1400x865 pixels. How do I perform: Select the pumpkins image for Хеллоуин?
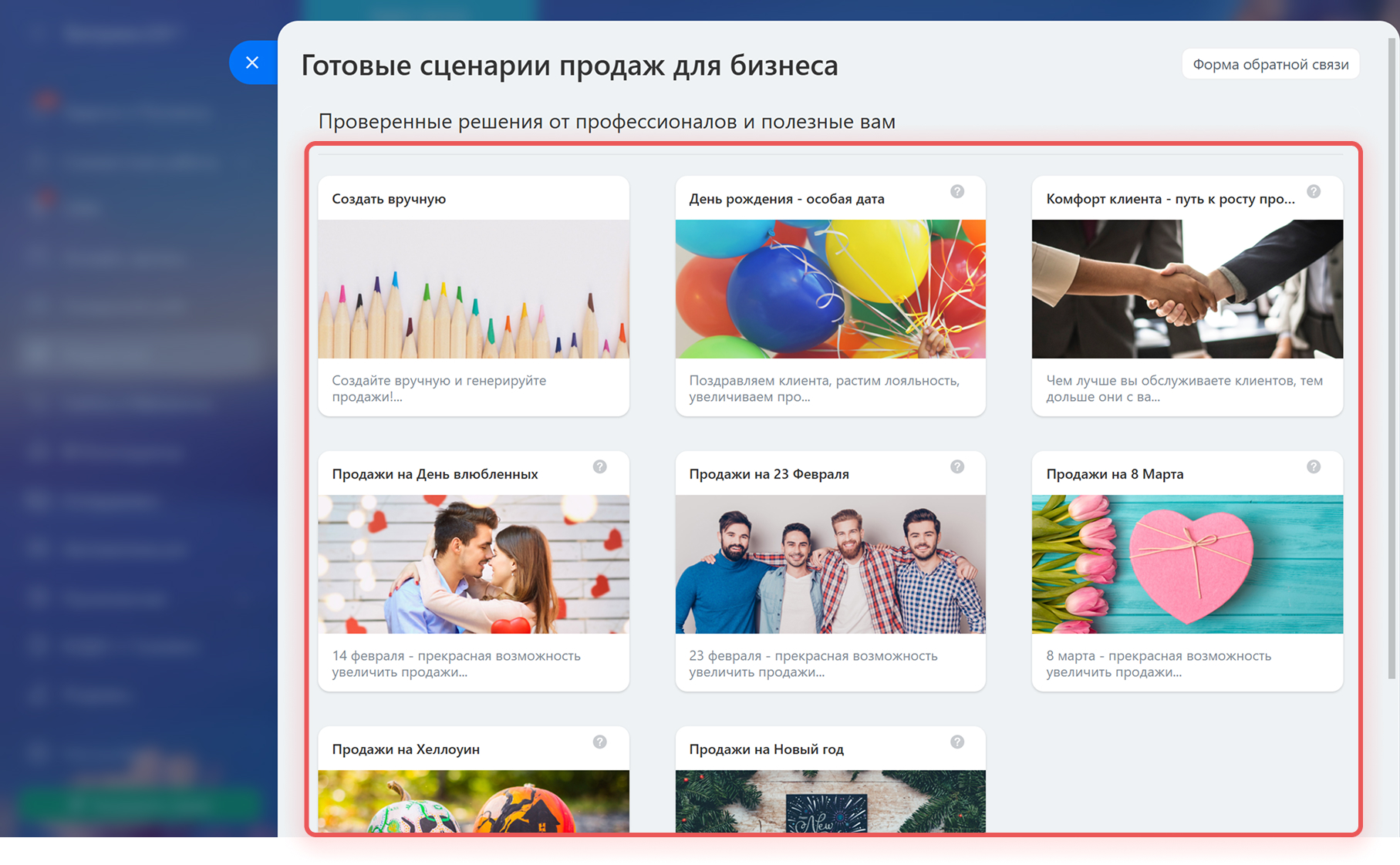click(474, 802)
